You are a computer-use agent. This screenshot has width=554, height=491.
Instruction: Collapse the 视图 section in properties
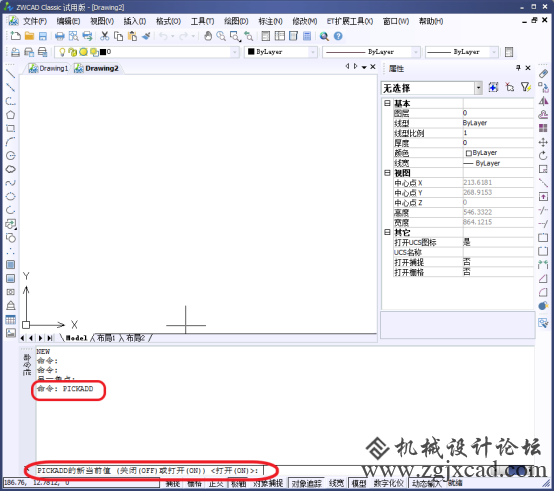pyautogui.click(x=387, y=172)
